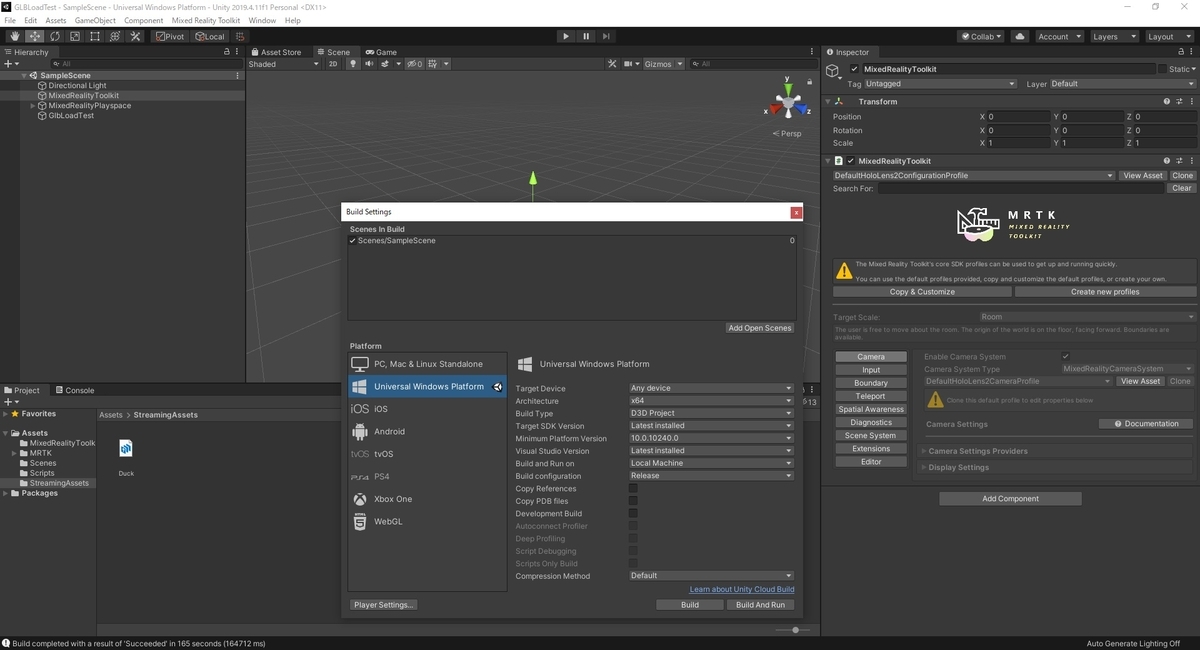Open the Compression Method dropdown
The height and width of the screenshot is (650, 1200).
711,576
